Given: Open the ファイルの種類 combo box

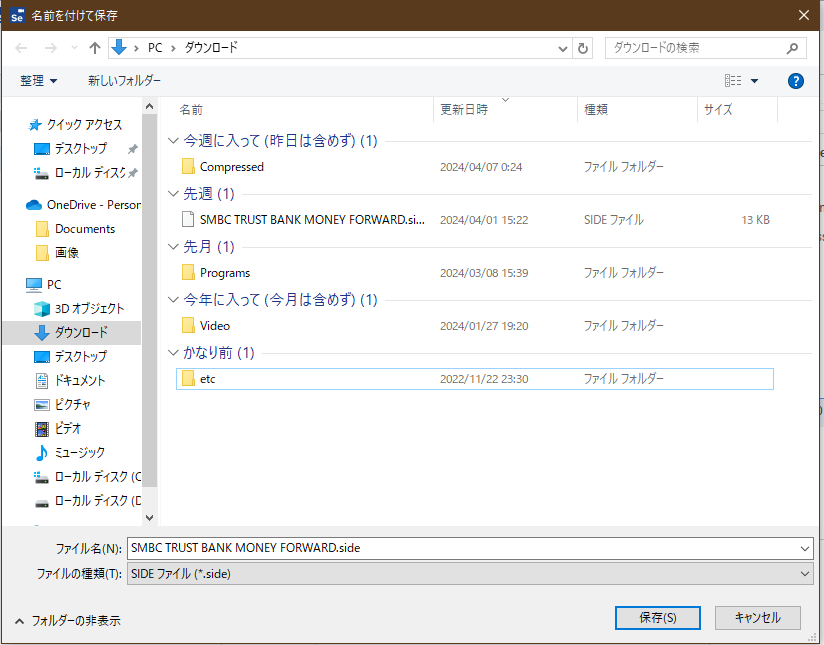Looking at the screenshot, I should pyautogui.click(x=470, y=574).
